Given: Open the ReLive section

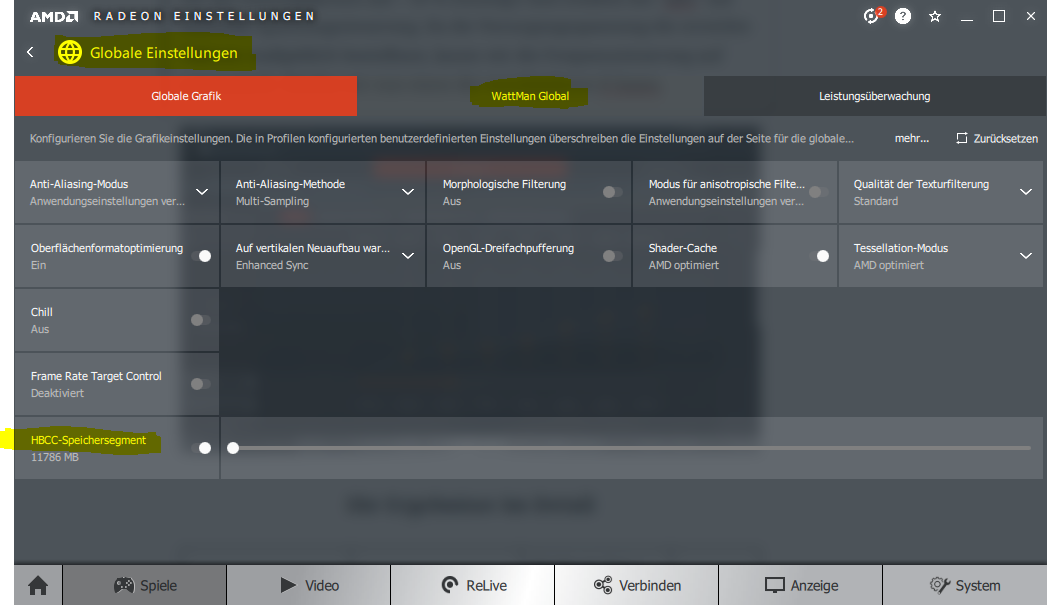Looking at the screenshot, I should pyautogui.click(x=472, y=585).
